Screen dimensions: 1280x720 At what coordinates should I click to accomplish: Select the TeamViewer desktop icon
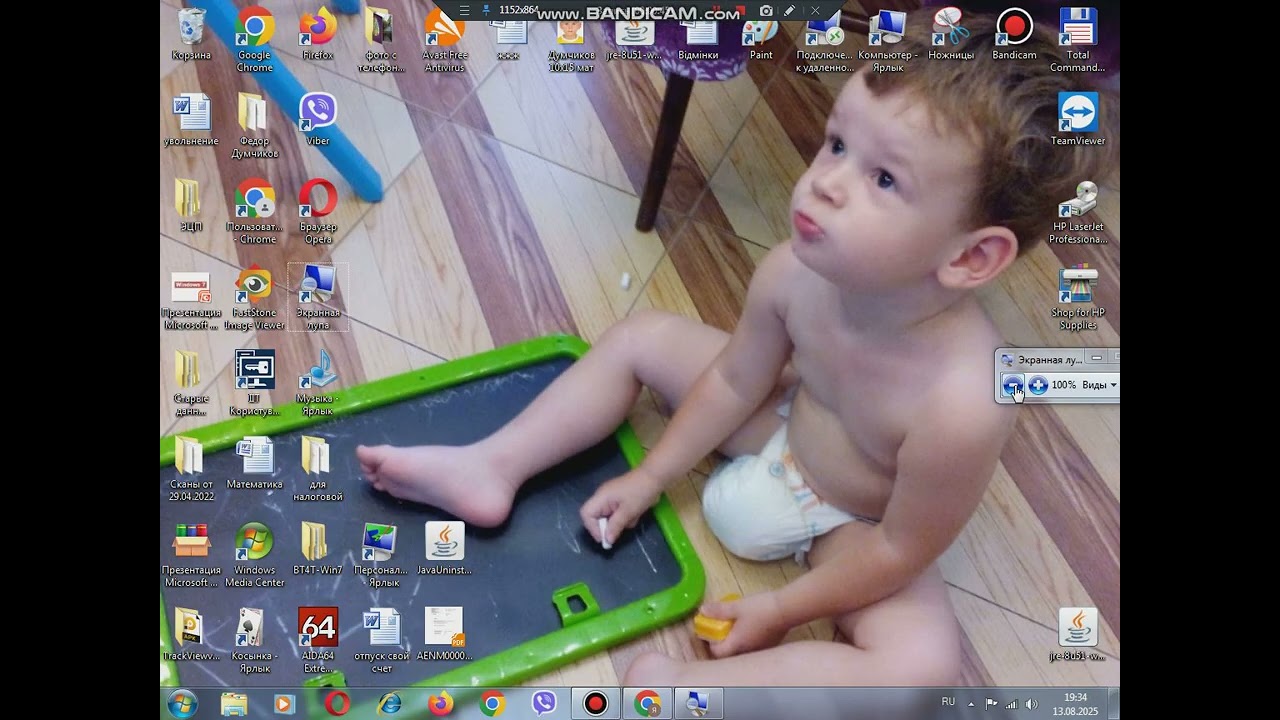pyautogui.click(x=1078, y=120)
